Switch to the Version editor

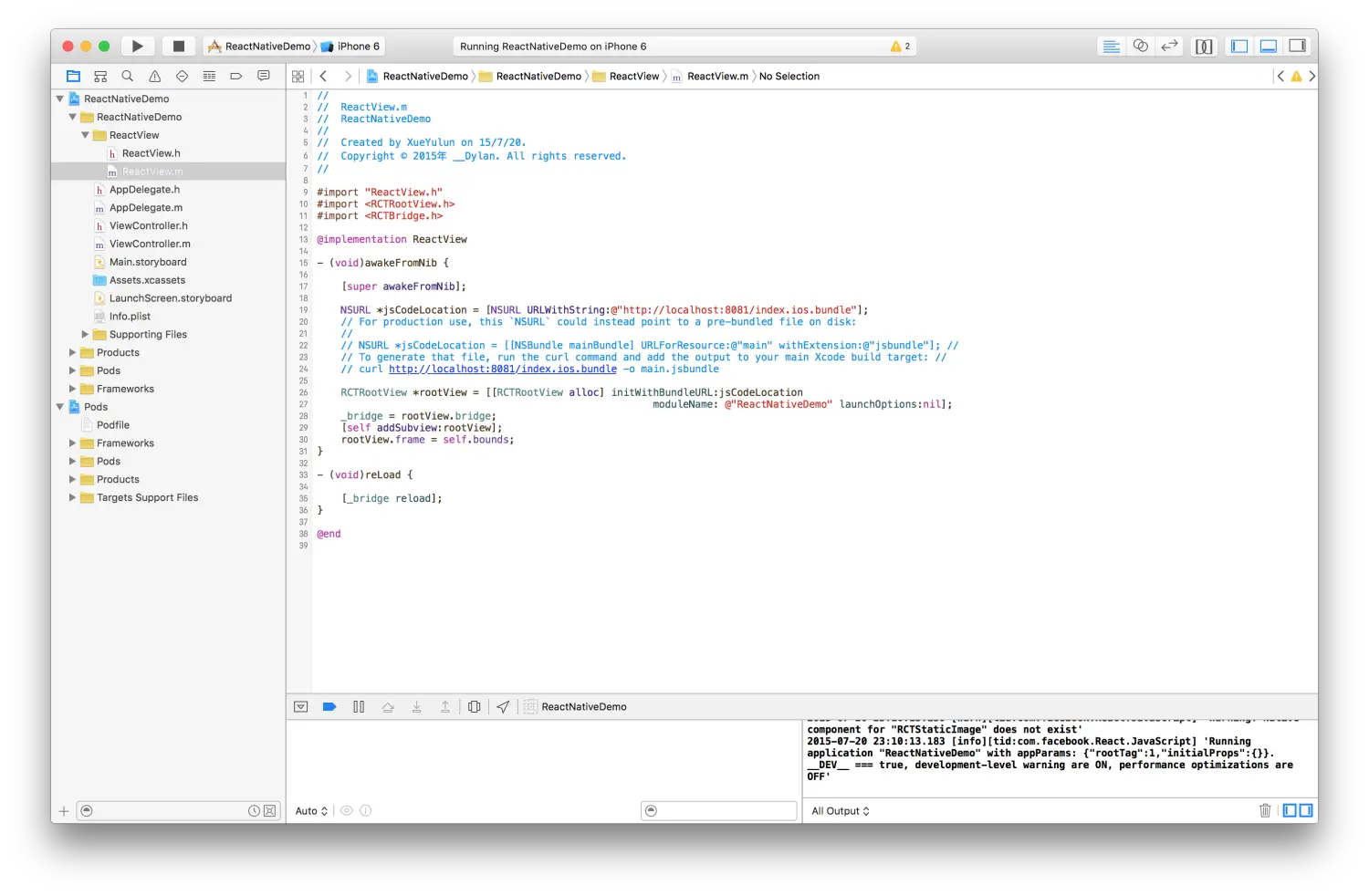point(1170,47)
